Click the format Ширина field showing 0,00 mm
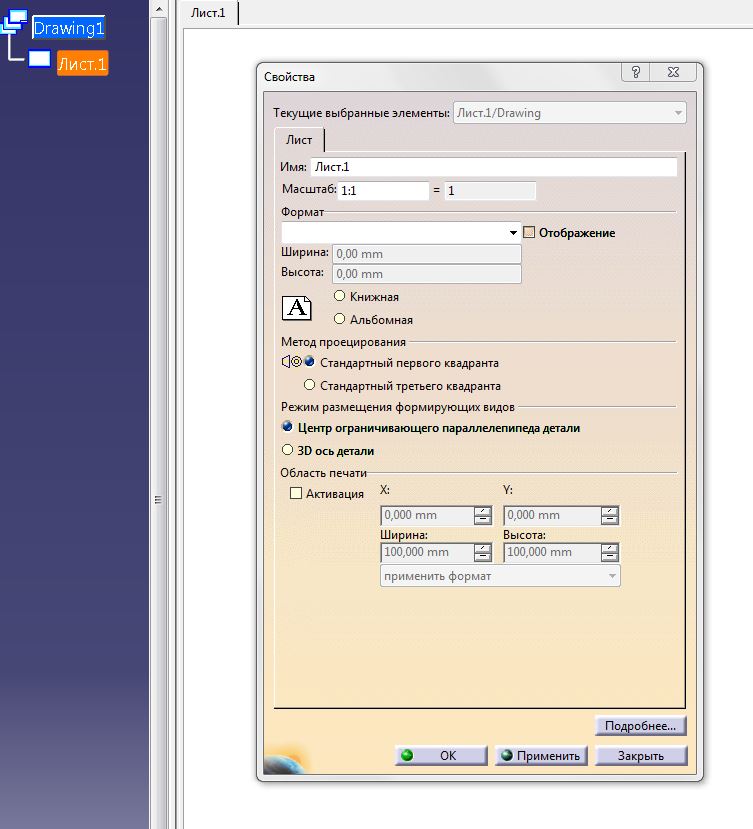This screenshot has height=829, width=753. 427,254
